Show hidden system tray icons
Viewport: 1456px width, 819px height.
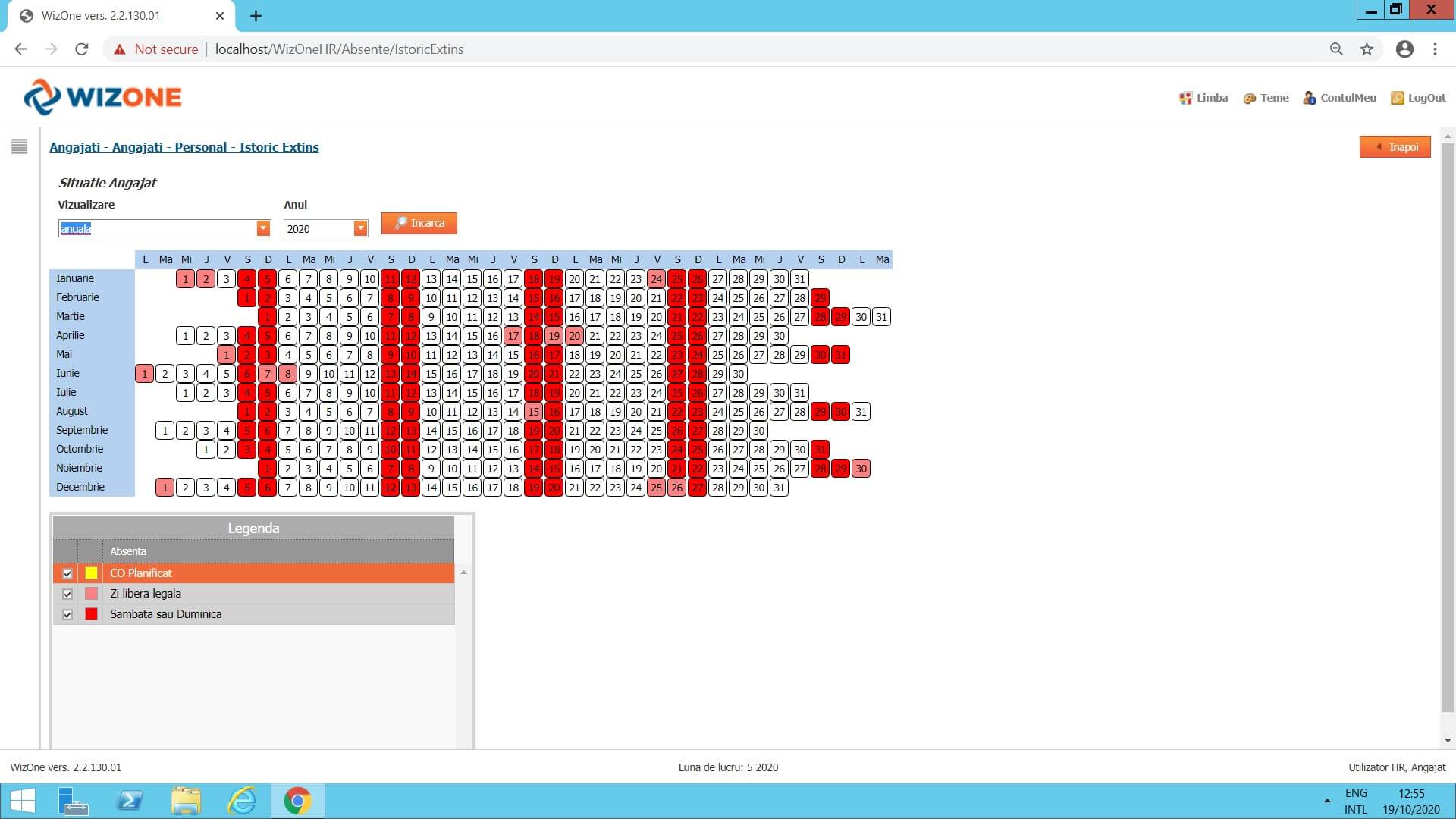point(1327,801)
